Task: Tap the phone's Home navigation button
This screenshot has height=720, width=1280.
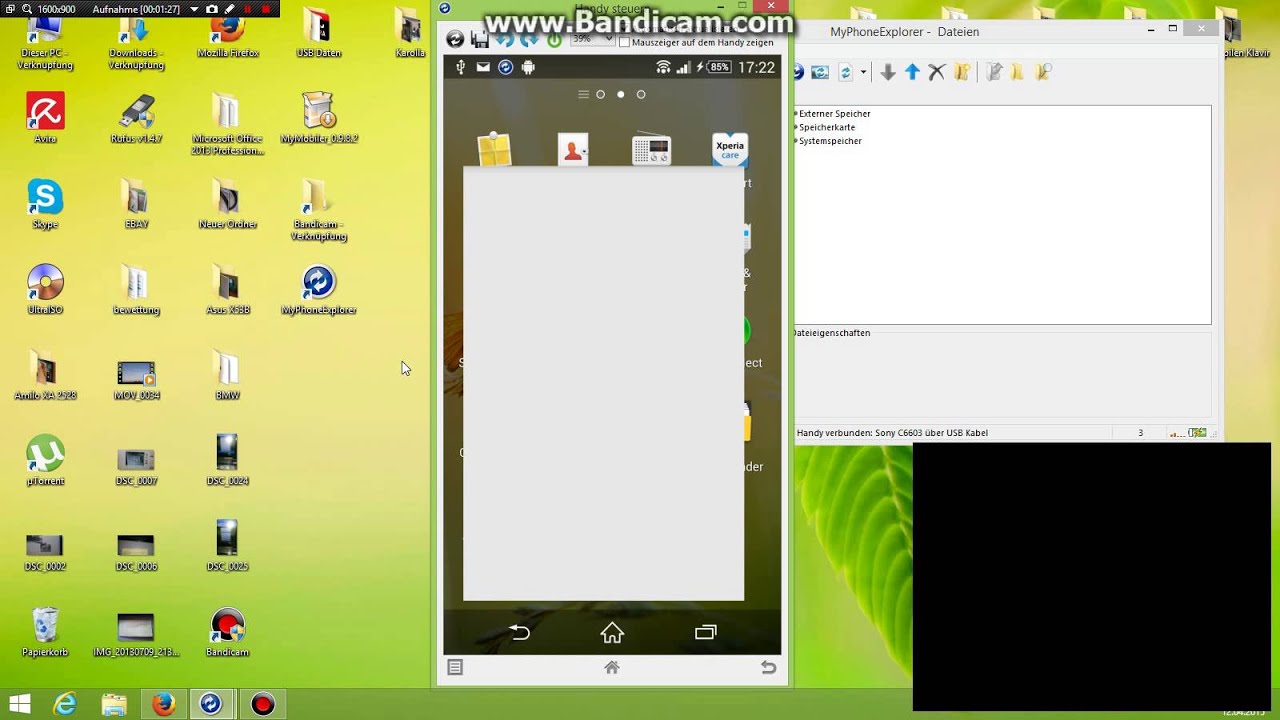Action: coord(612,632)
